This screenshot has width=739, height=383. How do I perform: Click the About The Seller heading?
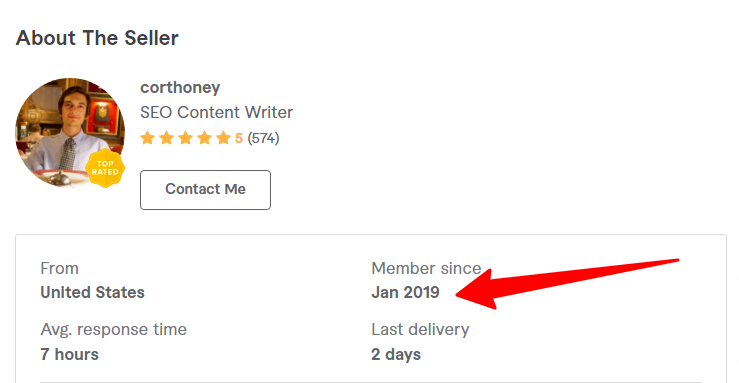[x=97, y=38]
